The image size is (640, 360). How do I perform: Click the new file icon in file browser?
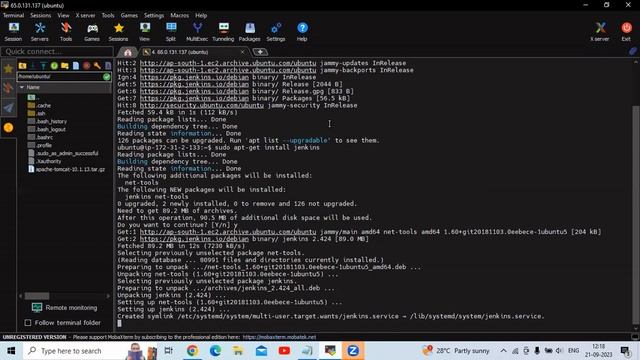[76, 66]
